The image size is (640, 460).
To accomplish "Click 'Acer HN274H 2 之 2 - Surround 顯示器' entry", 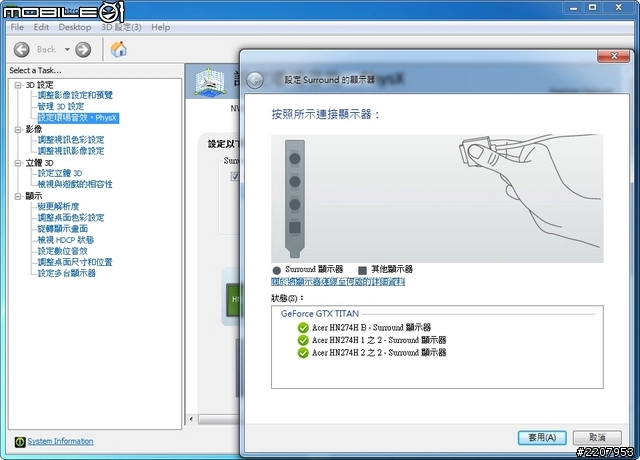I will 379,353.
